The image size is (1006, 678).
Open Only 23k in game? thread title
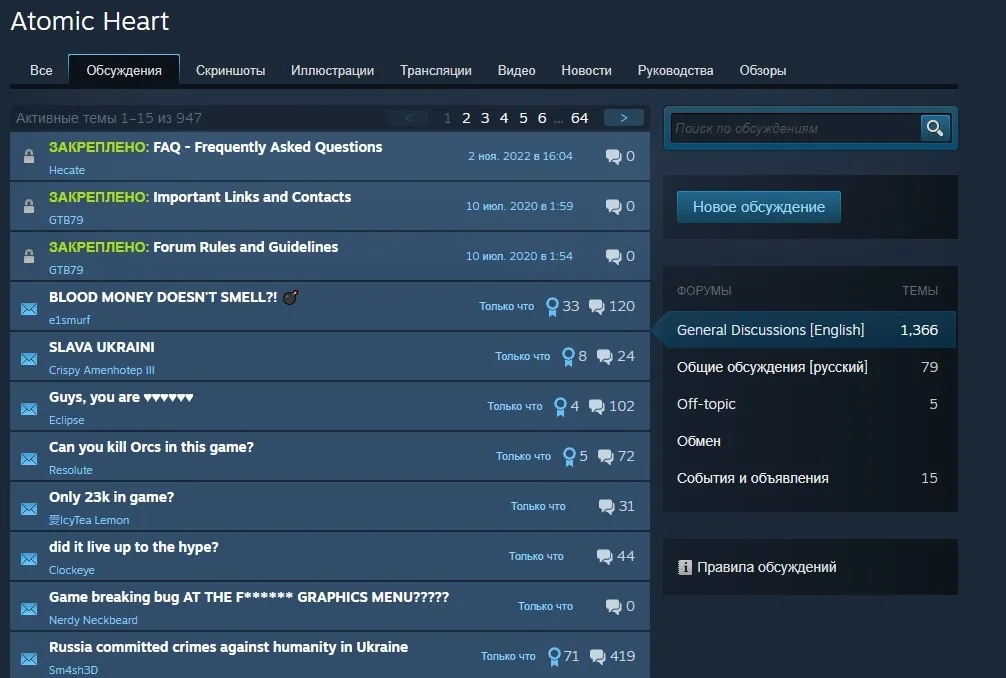coord(112,497)
